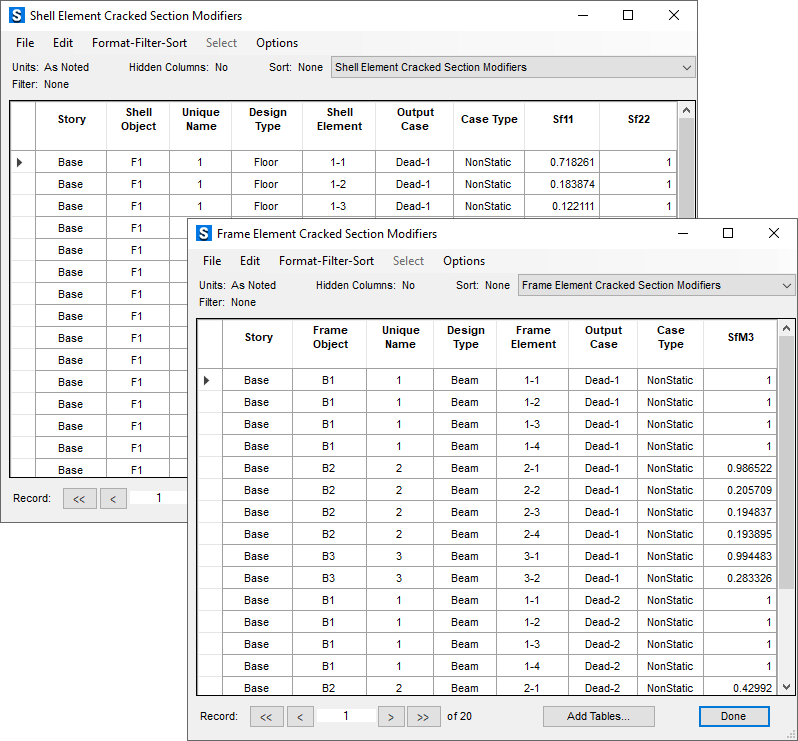Click previous record button in Shell window
Image resolution: width=798 pixels, height=741 pixels.
click(x=113, y=498)
